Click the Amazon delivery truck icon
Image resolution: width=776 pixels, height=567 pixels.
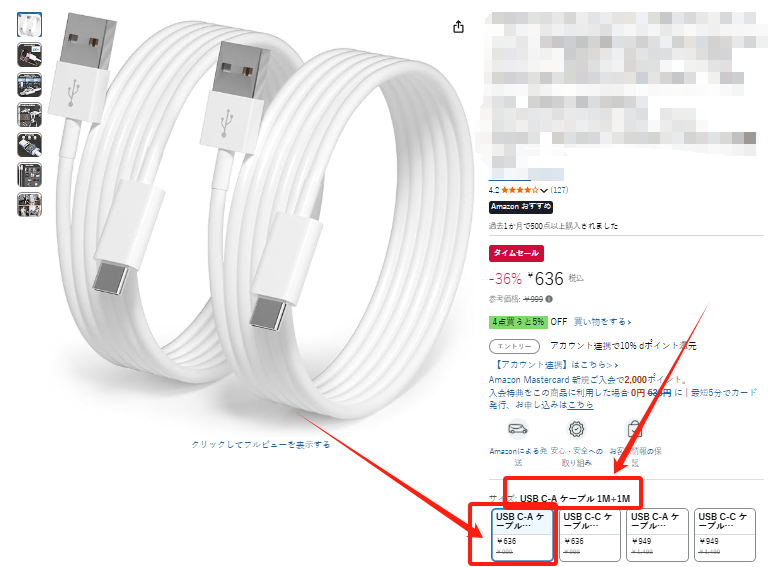tap(518, 428)
